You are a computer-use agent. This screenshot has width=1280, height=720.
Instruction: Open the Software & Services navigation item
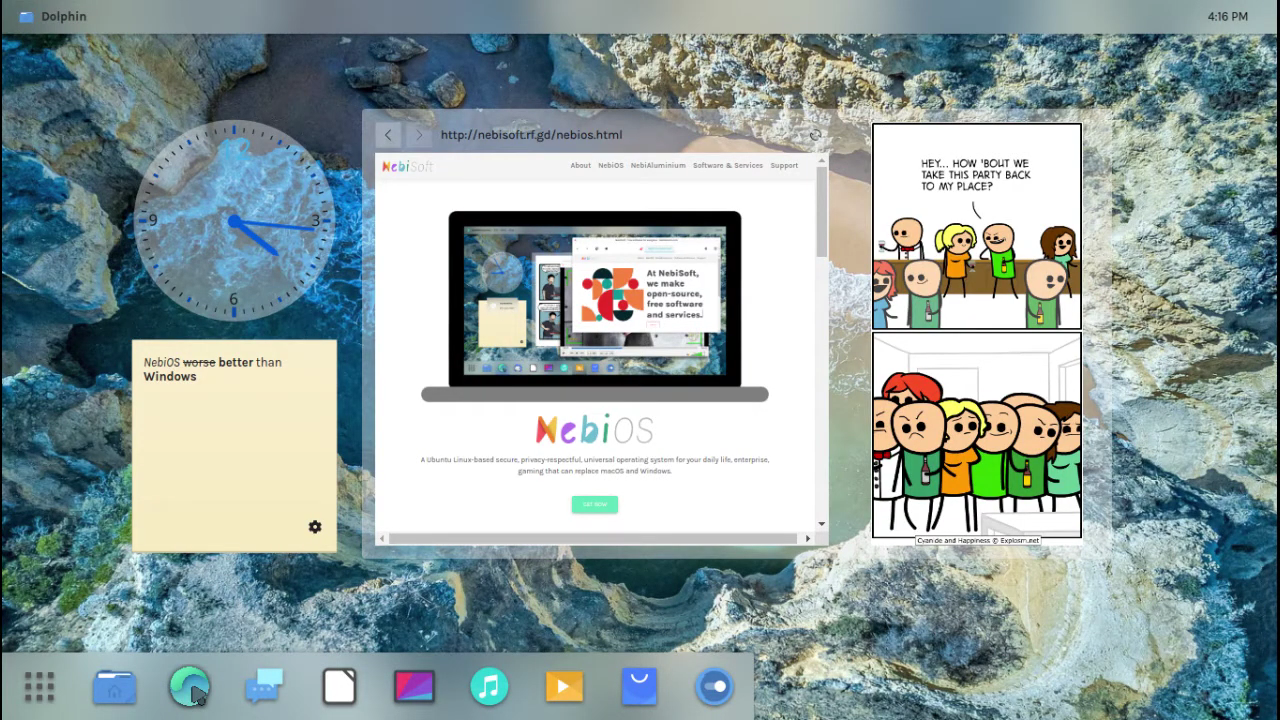[x=728, y=166]
